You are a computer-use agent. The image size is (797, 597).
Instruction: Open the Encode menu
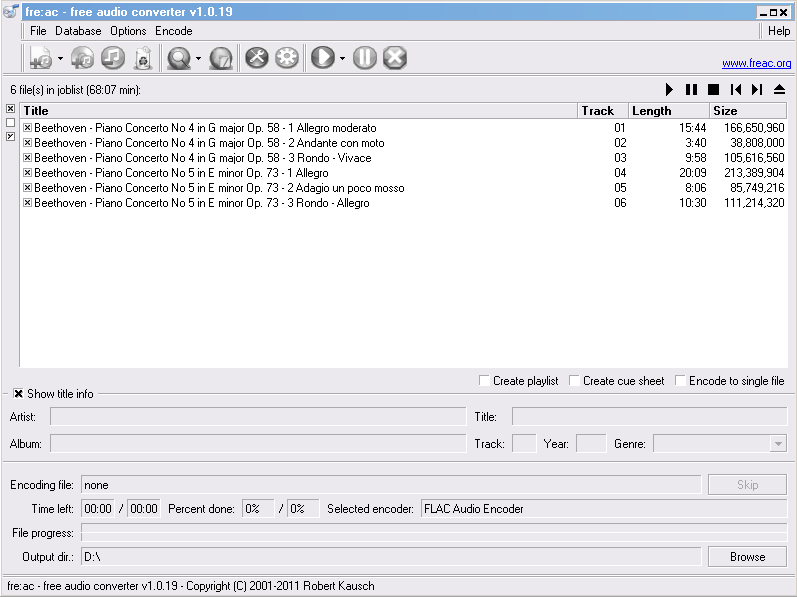[174, 31]
